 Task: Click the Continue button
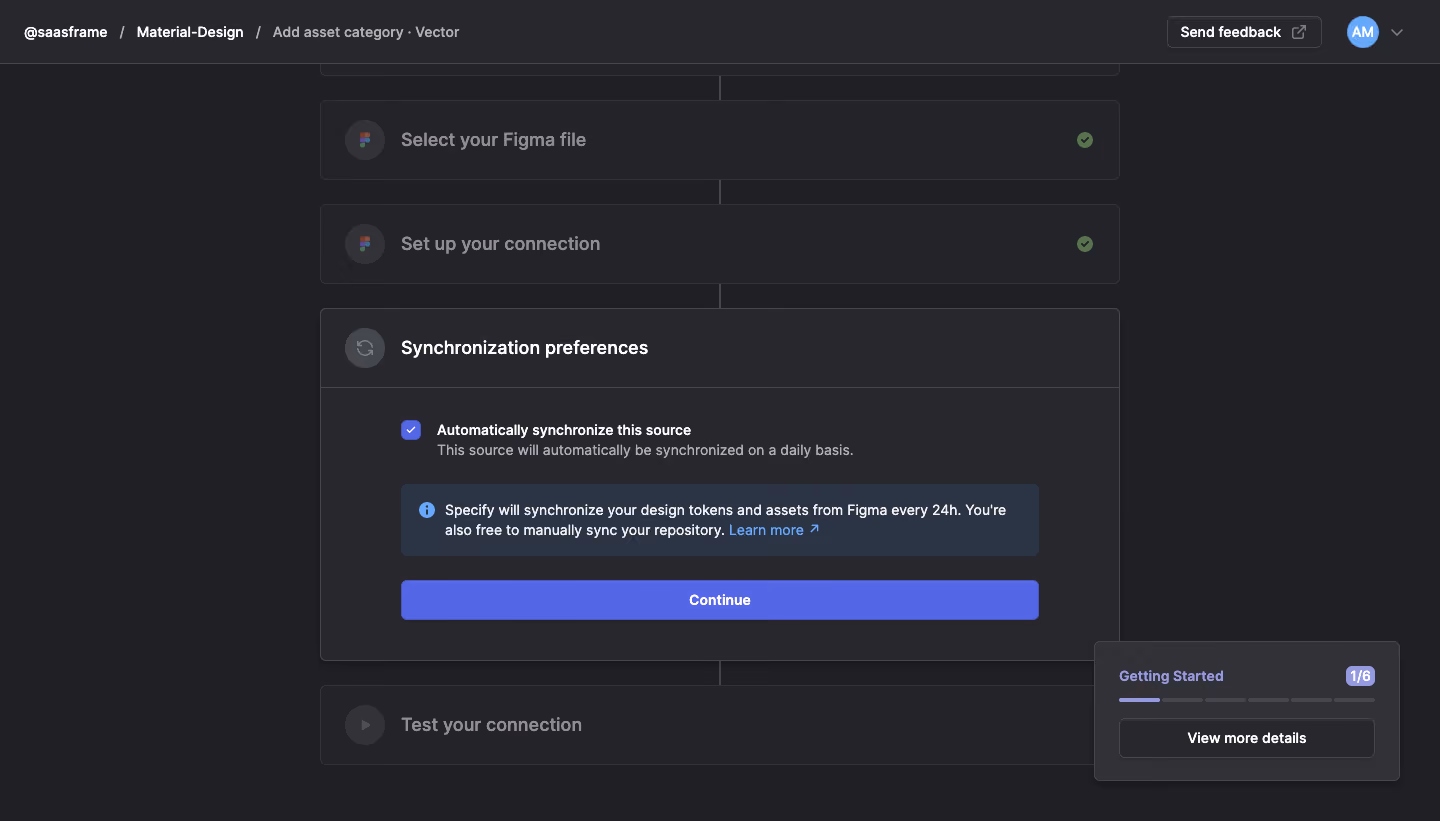click(x=720, y=600)
